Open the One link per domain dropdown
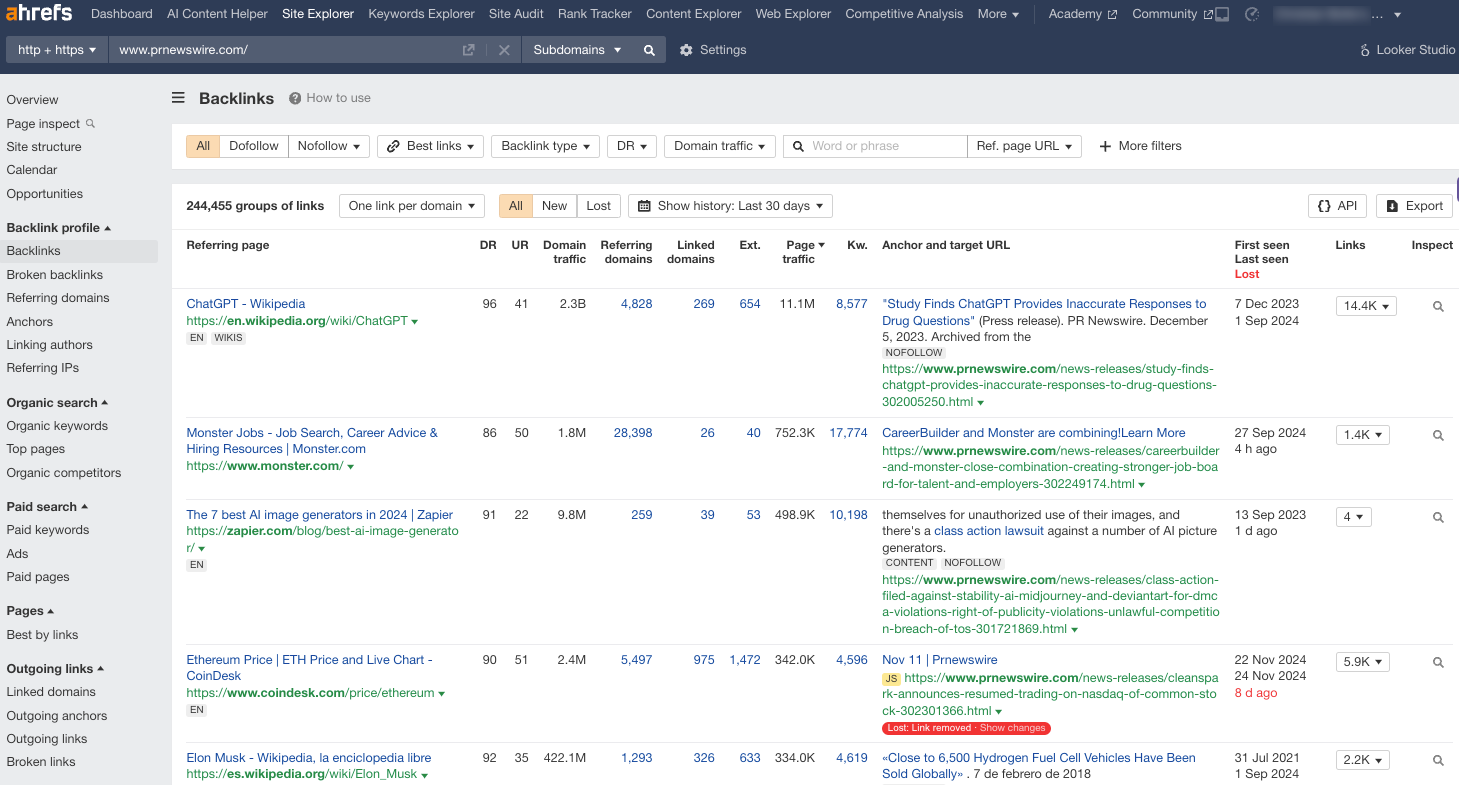Screen dimensions: 1459x785 click(x=412, y=206)
